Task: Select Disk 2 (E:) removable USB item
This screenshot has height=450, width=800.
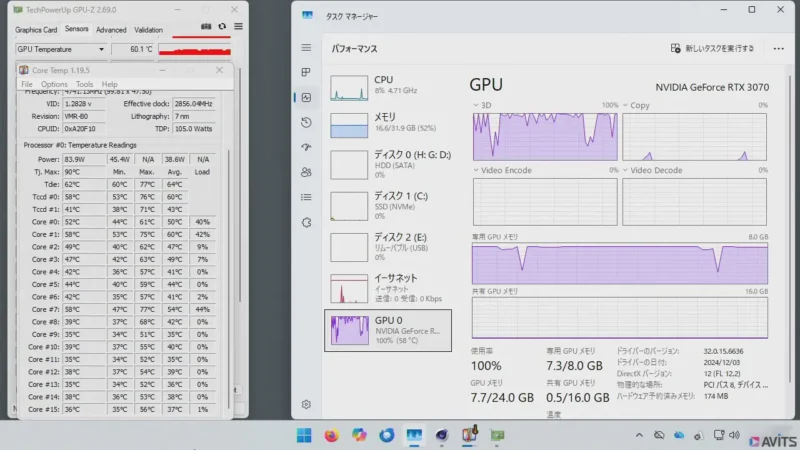Action: tap(388, 247)
